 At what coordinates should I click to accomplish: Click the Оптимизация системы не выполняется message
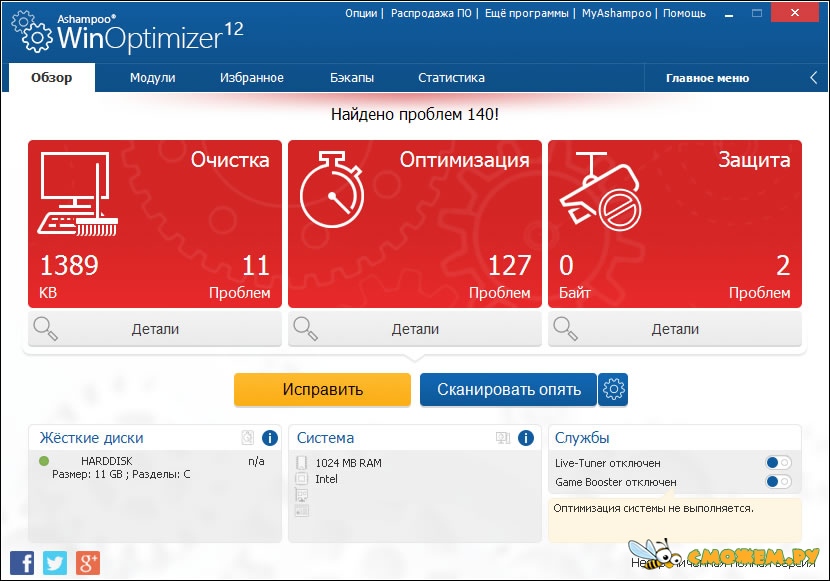tap(653, 509)
